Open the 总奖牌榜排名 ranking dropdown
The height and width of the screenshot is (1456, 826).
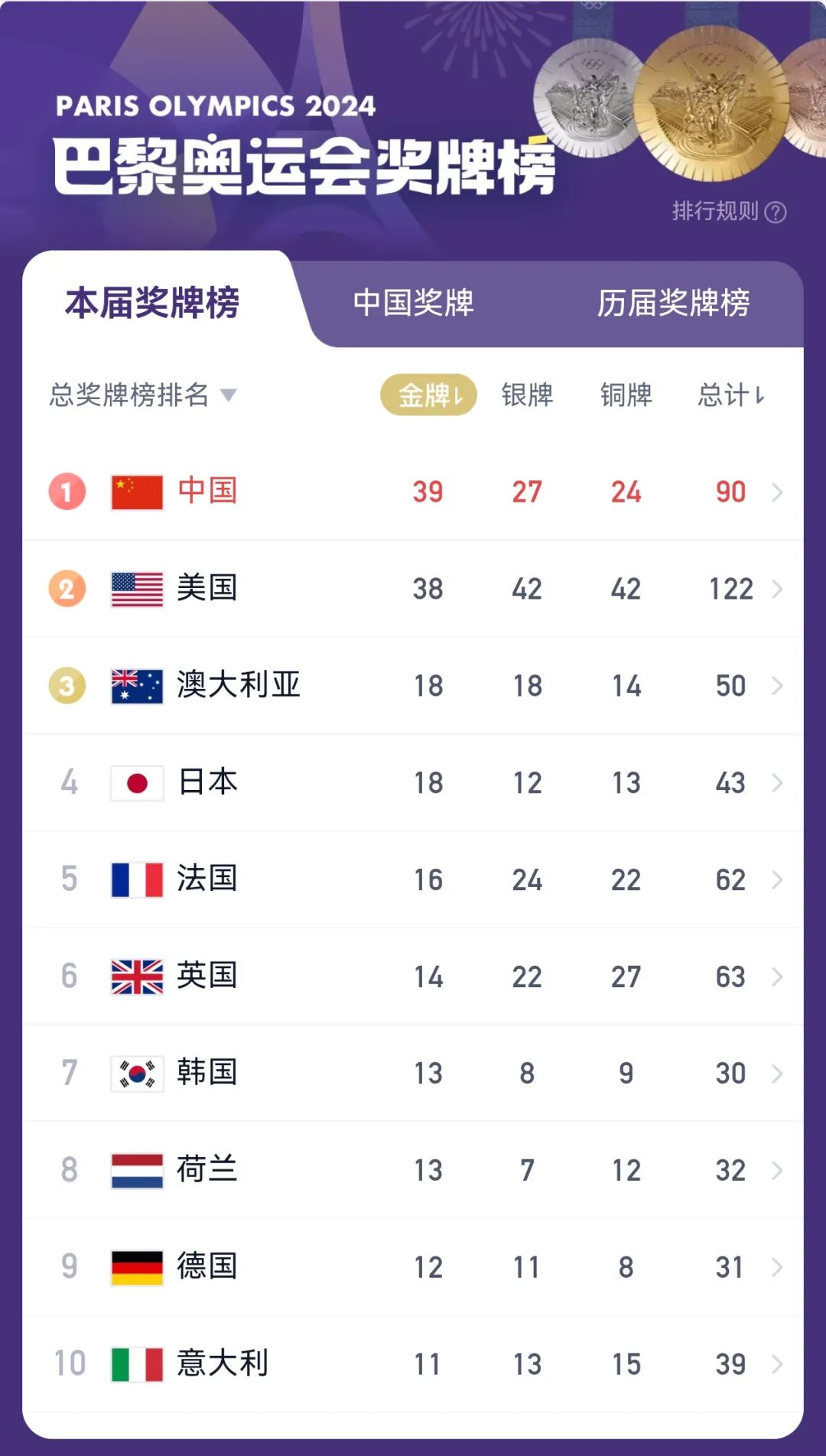[143, 395]
